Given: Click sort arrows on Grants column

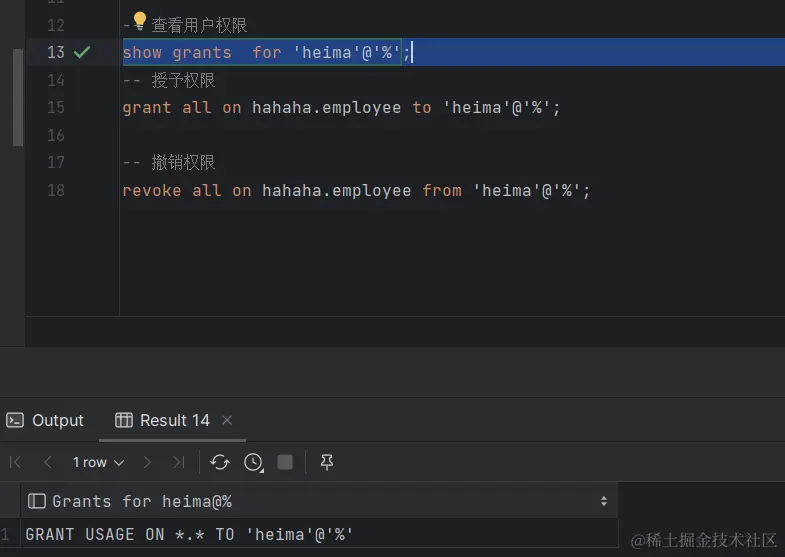Looking at the screenshot, I should 603,501.
